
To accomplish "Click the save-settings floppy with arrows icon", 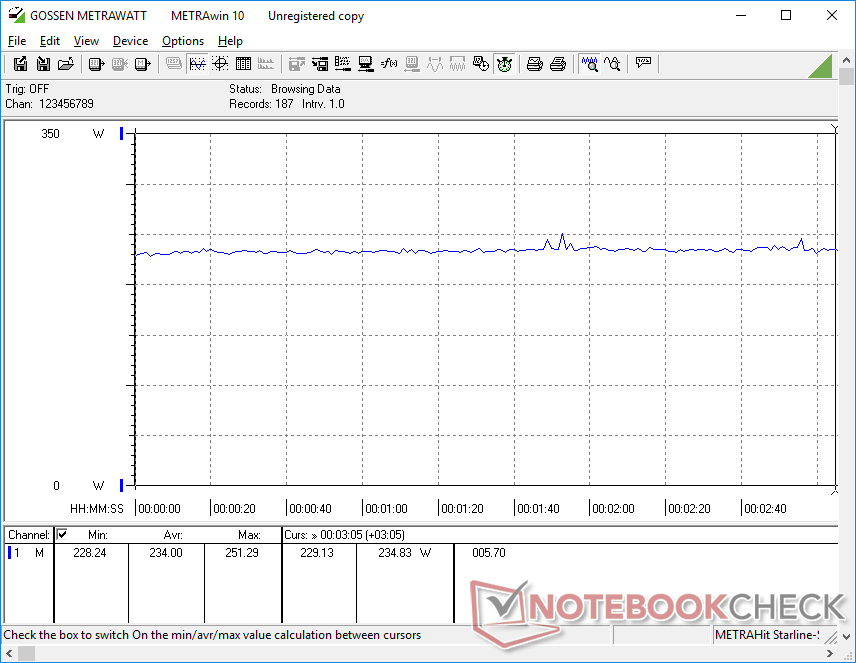I will coord(320,64).
